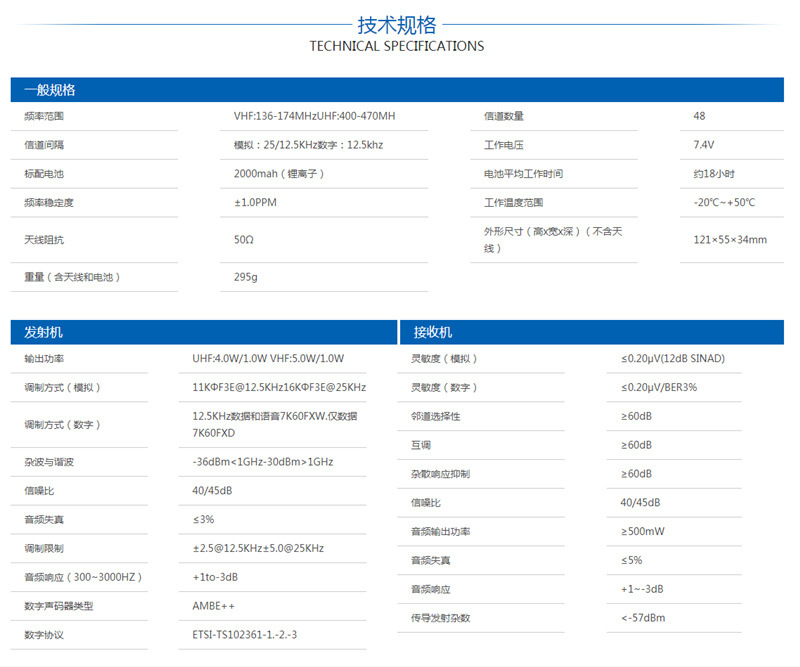Select the 发射机 section header
Image resolution: width=800 pixels, height=667 pixels.
[x=204, y=332]
